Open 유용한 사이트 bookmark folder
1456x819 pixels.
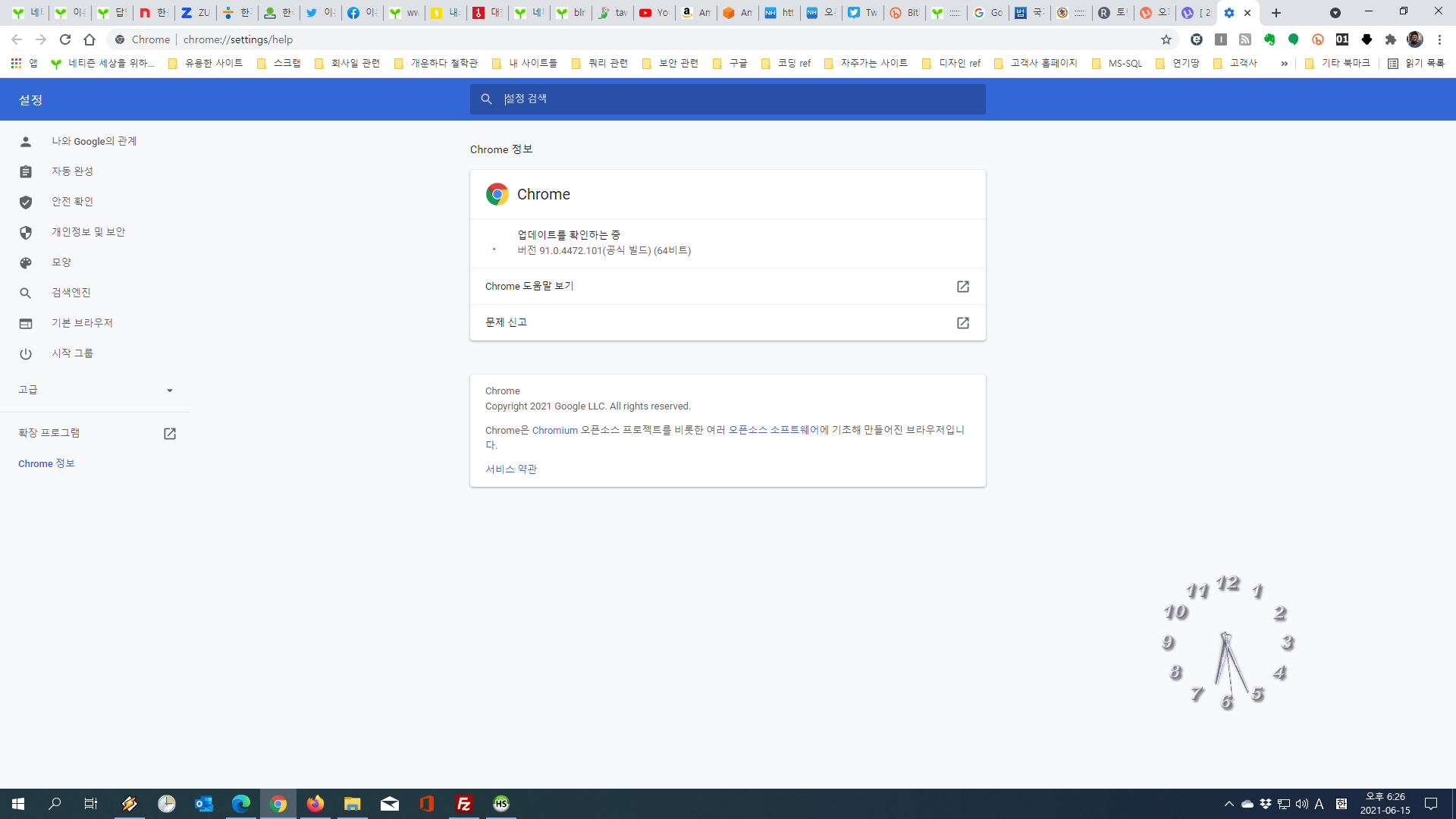[205, 64]
